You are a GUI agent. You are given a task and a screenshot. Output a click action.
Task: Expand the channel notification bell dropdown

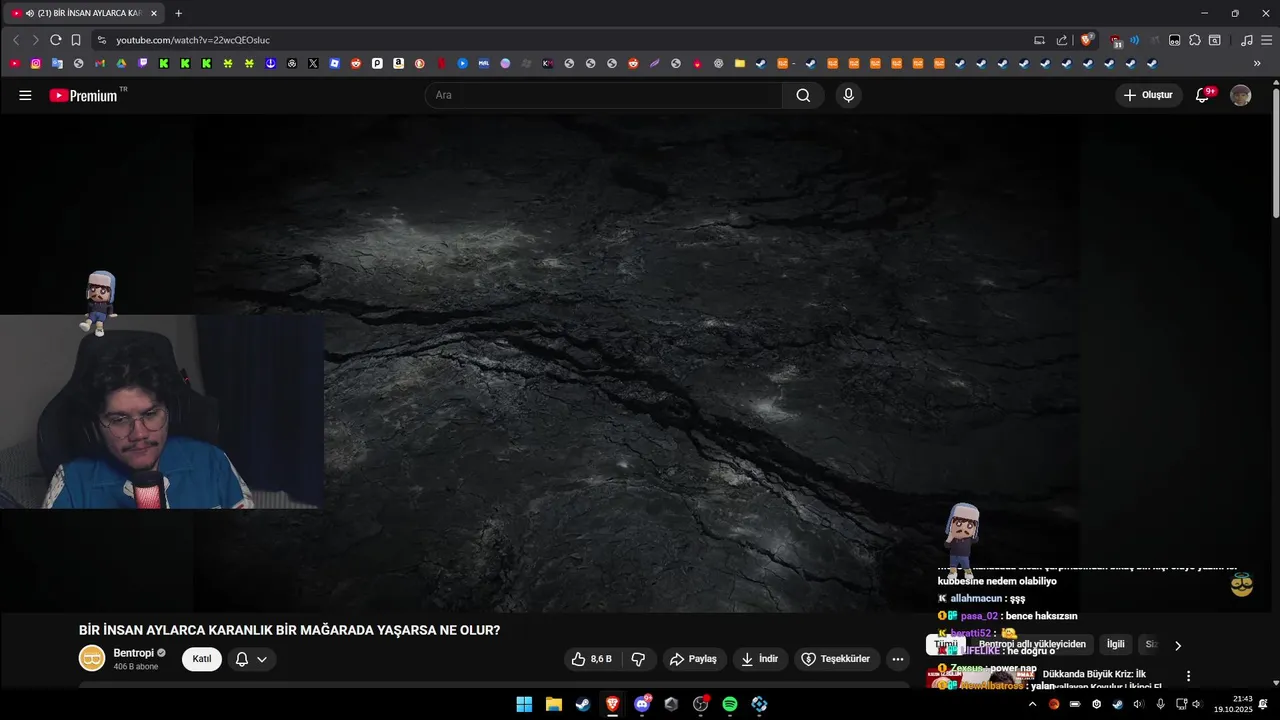point(251,659)
